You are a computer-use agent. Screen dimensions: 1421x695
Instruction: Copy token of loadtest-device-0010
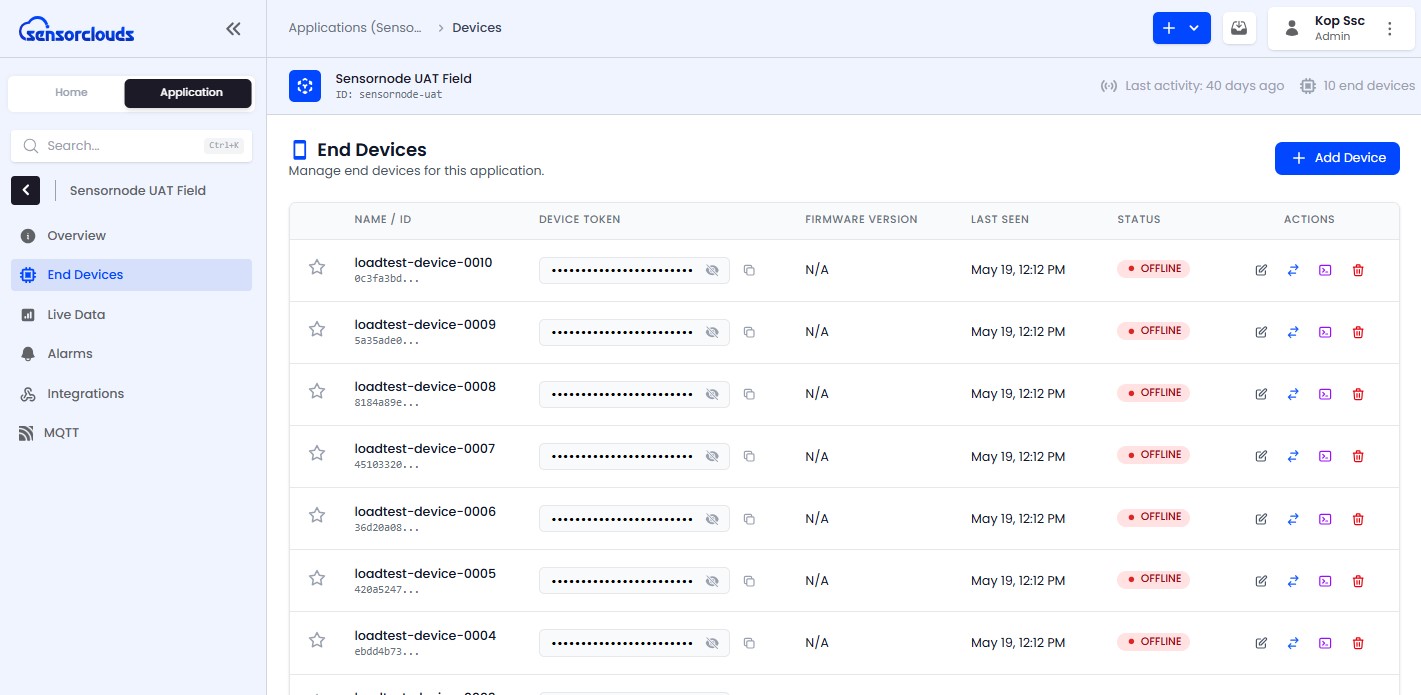pyautogui.click(x=749, y=270)
